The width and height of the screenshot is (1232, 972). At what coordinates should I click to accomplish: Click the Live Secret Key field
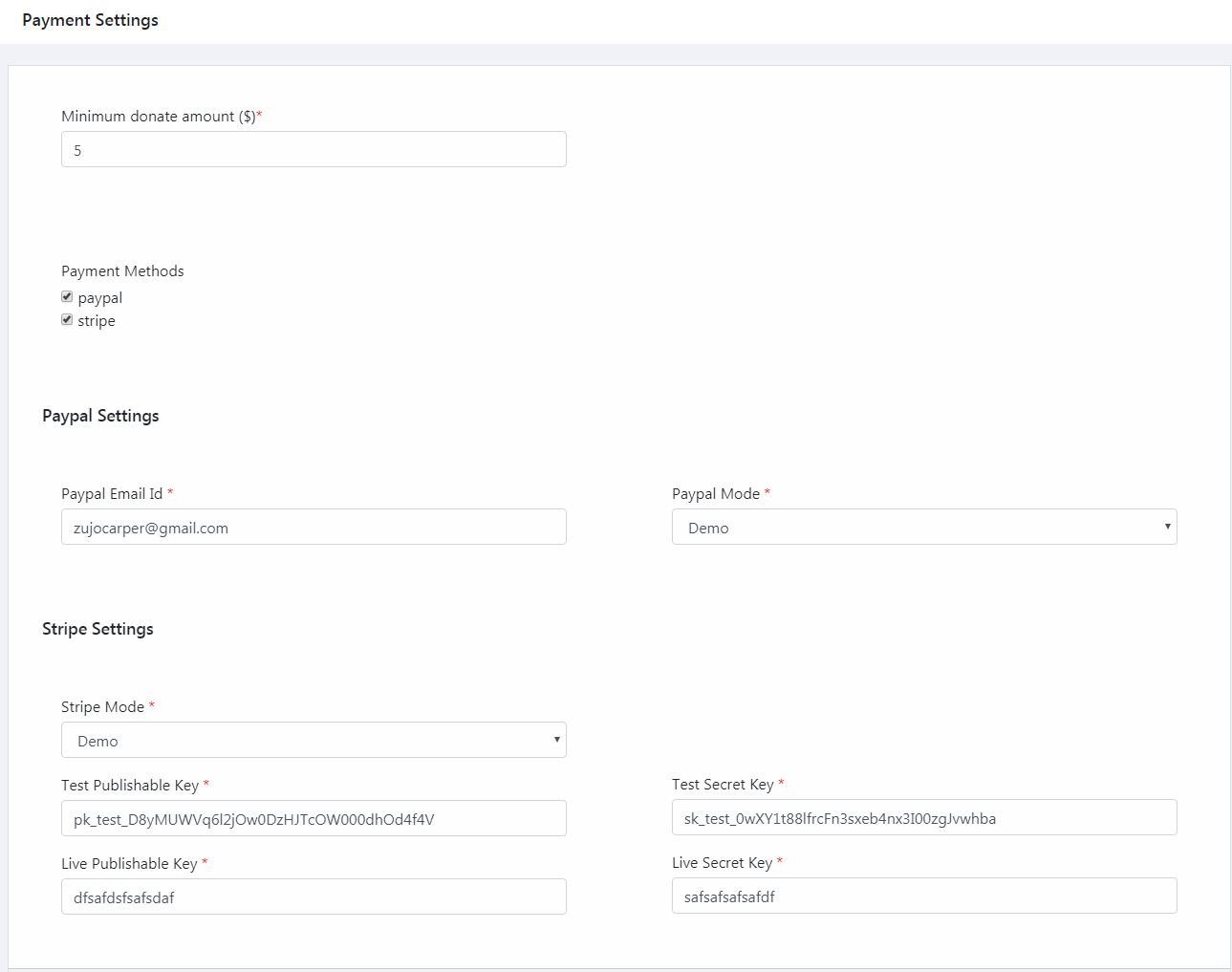point(924,896)
